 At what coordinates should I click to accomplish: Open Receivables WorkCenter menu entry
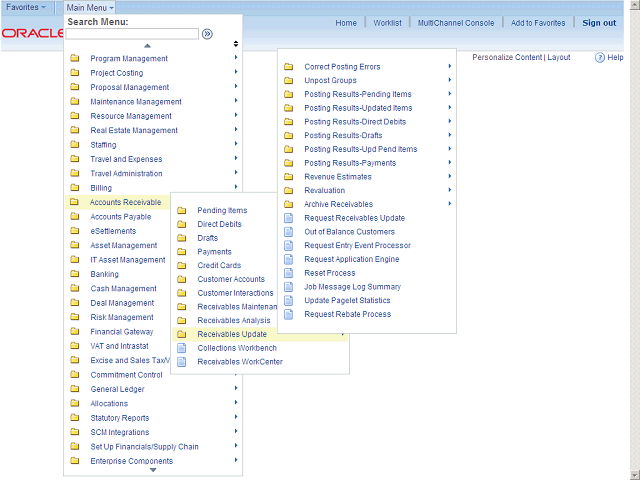click(x=237, y=362)
